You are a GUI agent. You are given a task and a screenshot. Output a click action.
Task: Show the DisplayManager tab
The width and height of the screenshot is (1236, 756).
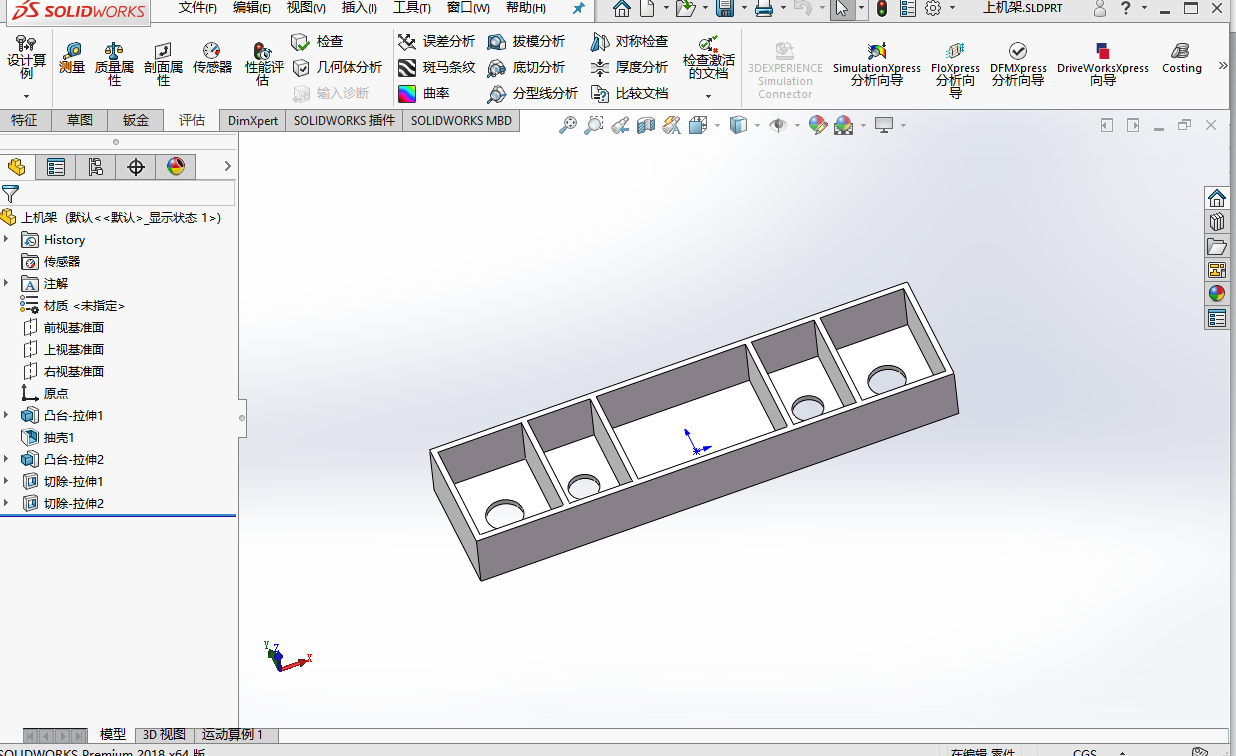click(x=176, y=167)
